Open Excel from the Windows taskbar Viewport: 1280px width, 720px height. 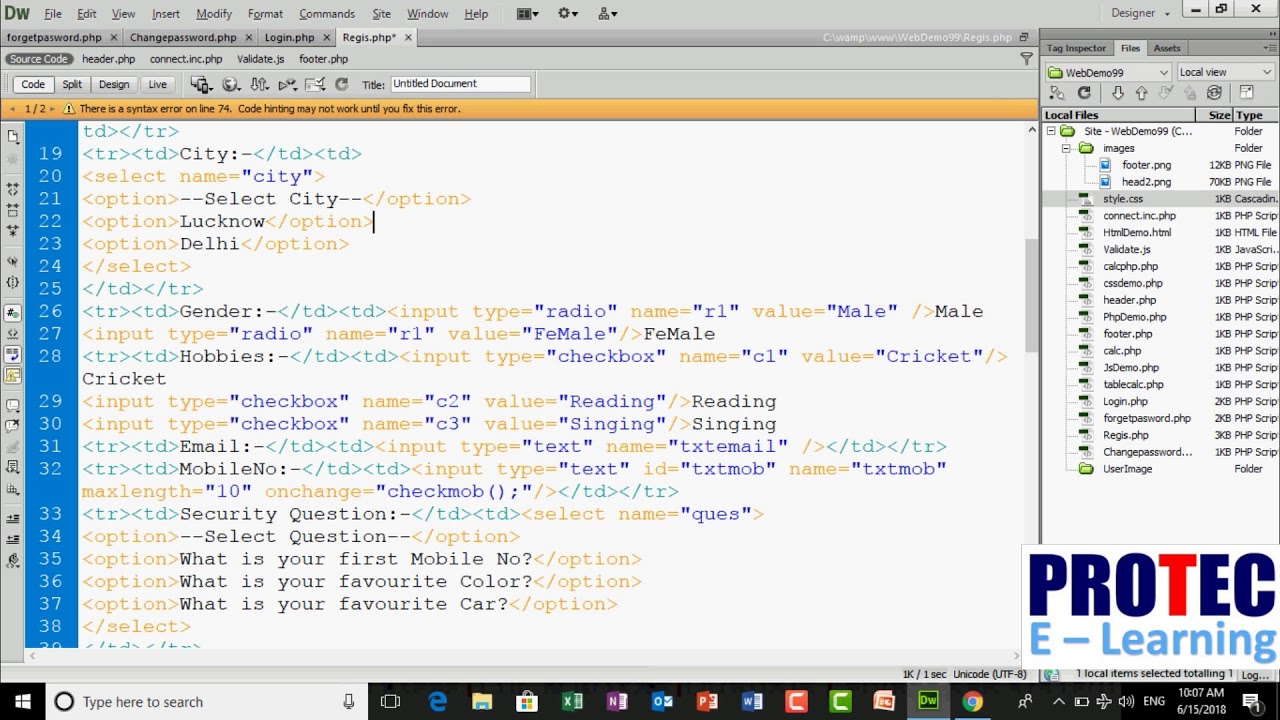click(572, 702)
